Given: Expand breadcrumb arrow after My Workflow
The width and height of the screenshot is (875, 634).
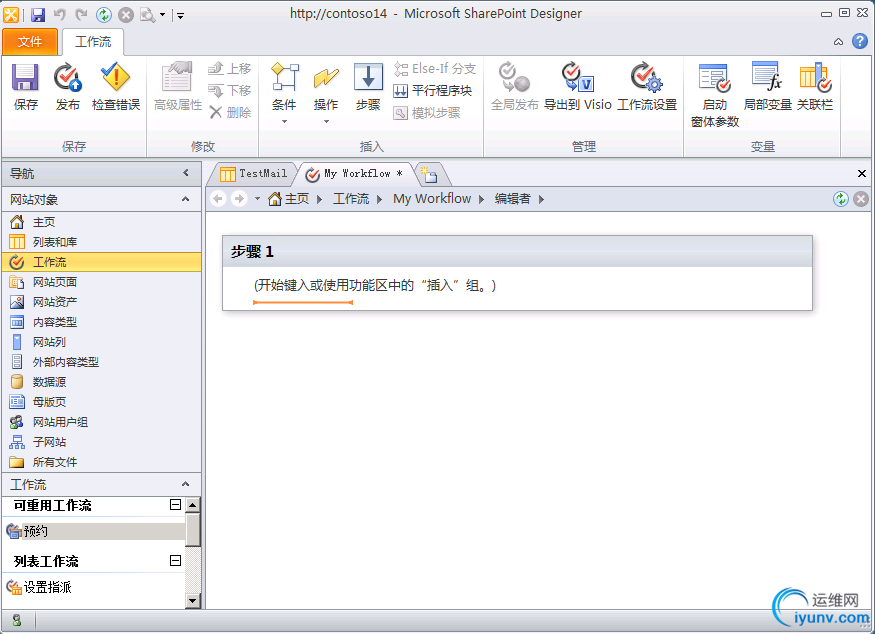Looking at the screenshot, I should pos(481,199).
